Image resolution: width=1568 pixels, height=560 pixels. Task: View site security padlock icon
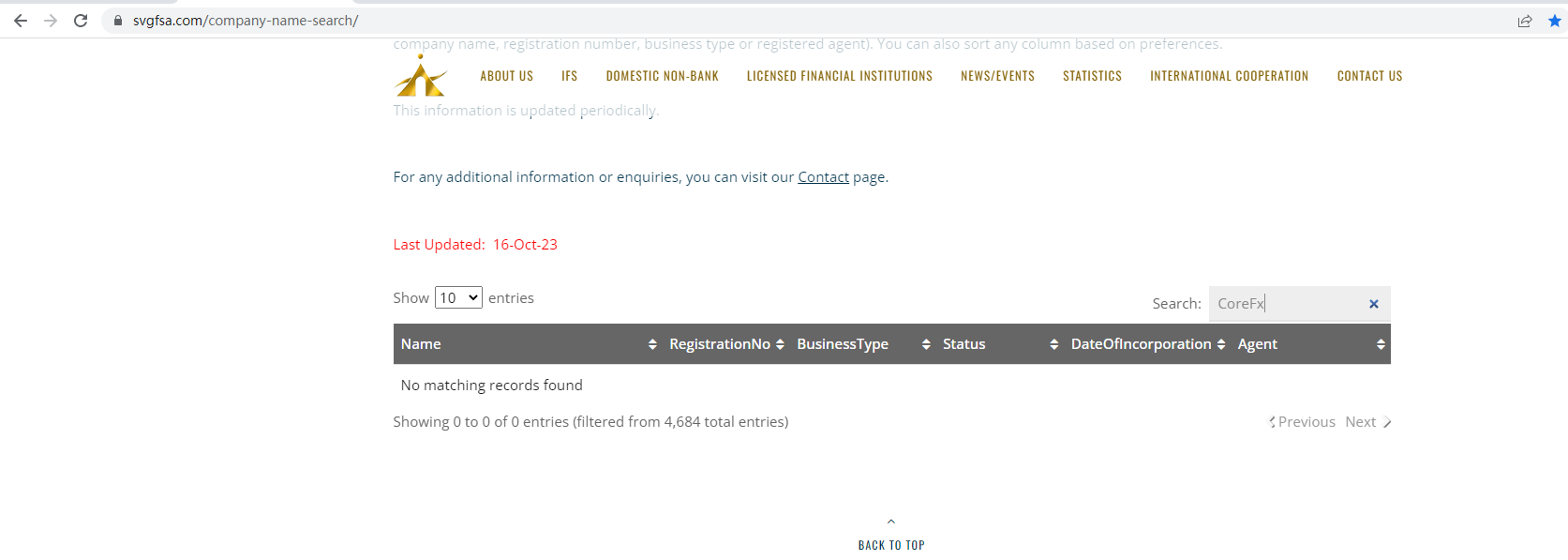click(118, 21)
